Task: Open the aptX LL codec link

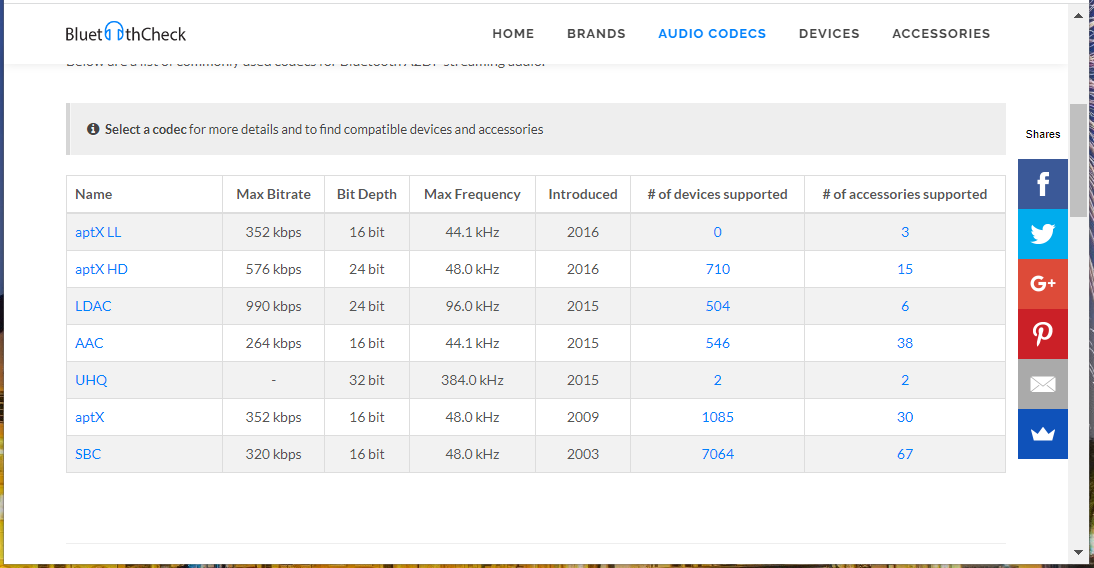Action: point(98,232)
